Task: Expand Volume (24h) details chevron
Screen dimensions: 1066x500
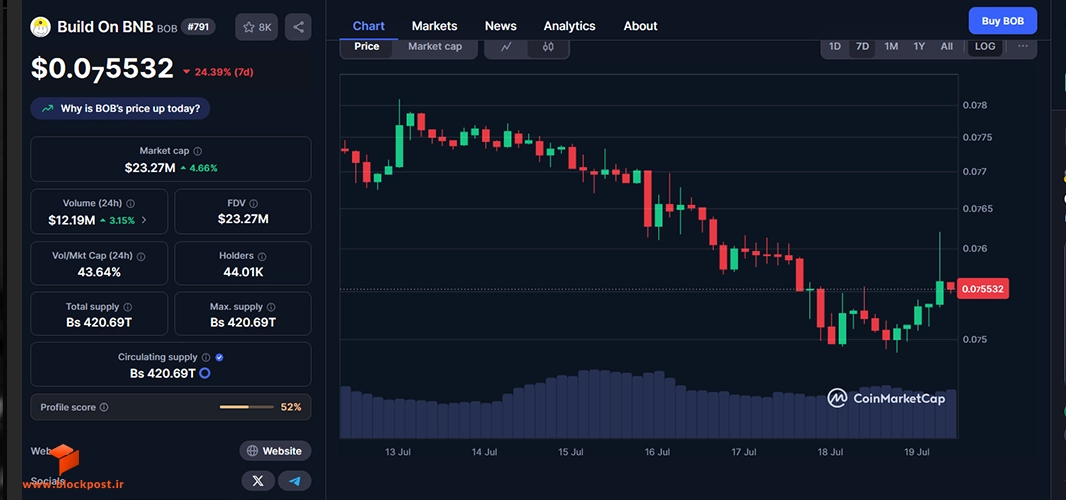Action: [143, 220]
